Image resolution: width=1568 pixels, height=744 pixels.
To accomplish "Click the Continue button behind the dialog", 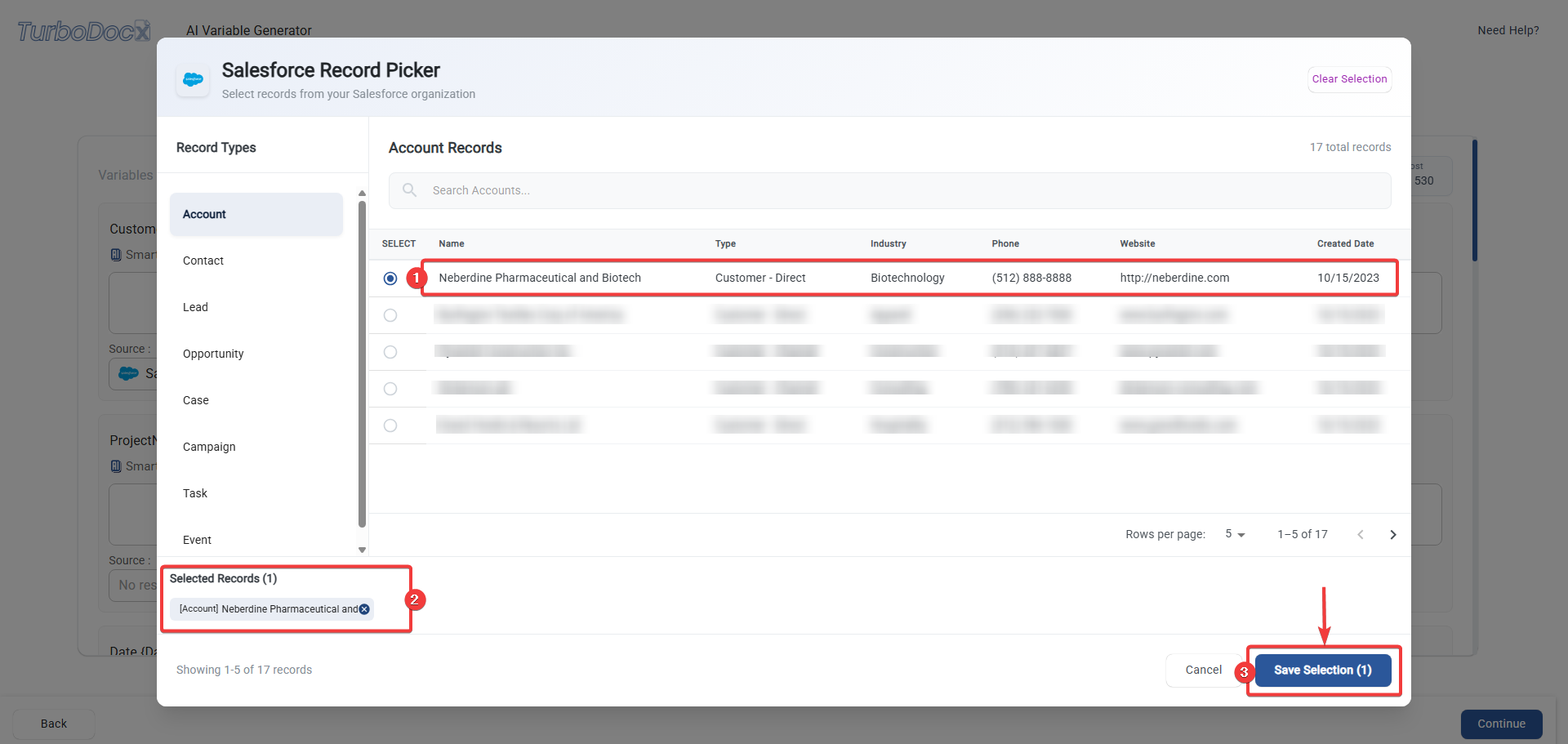I will click(1501, 724).
